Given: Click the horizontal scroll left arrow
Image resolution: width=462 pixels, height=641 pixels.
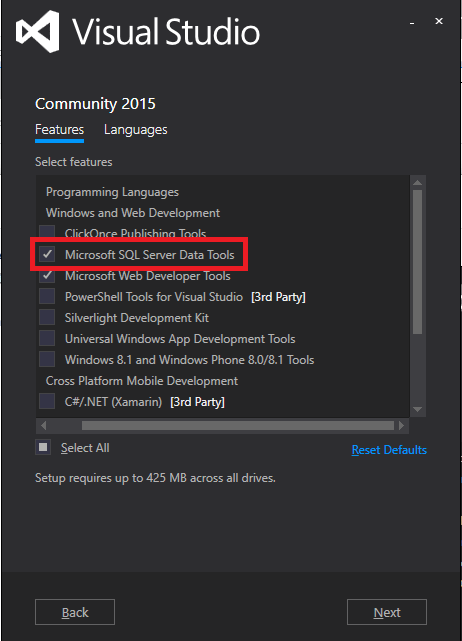Looking at the screenshot, I should [x=43, y=426].
